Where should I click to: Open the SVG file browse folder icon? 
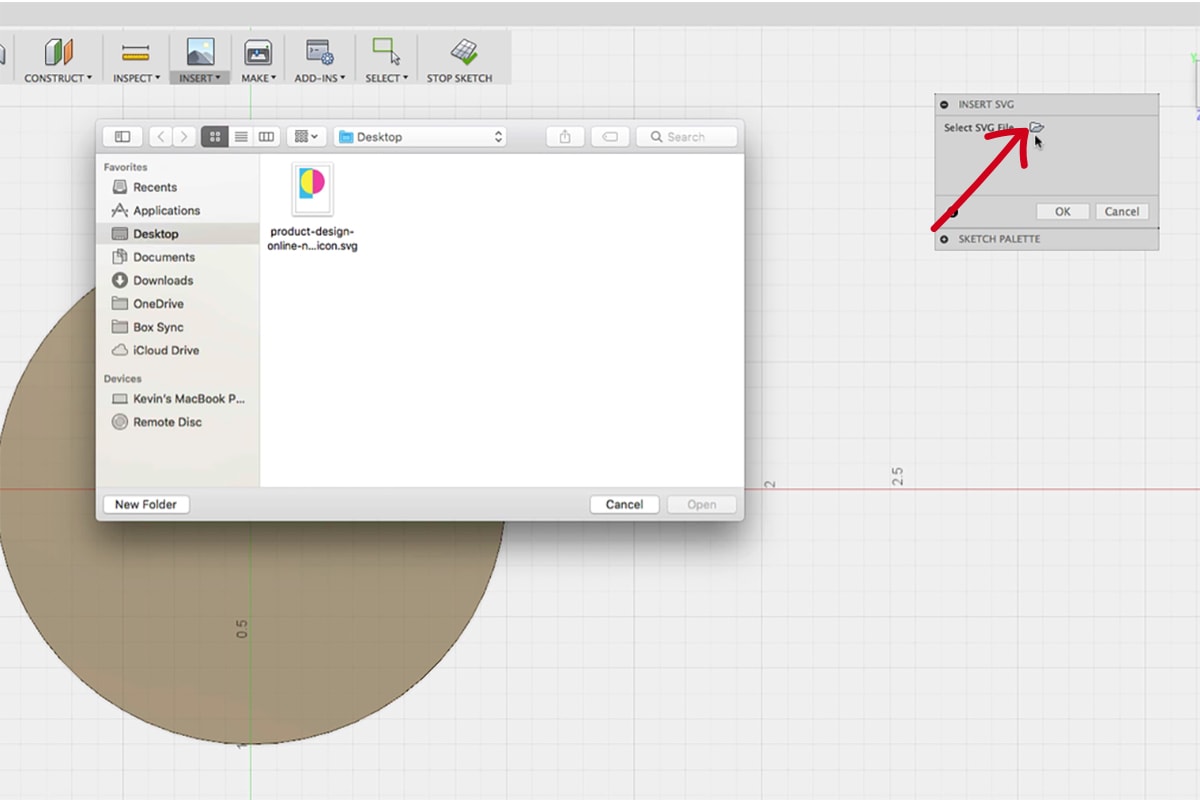pyautogui.click(x=1036, y=128)
